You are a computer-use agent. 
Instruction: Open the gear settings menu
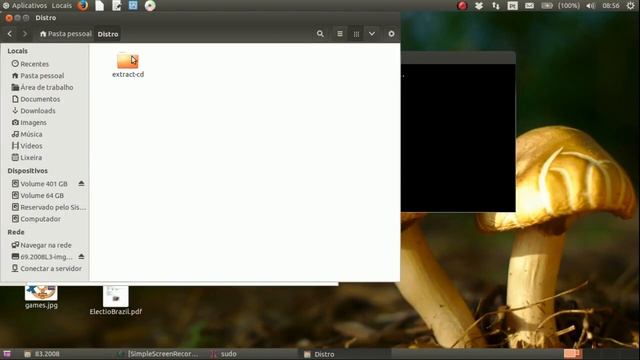point(391,34)
